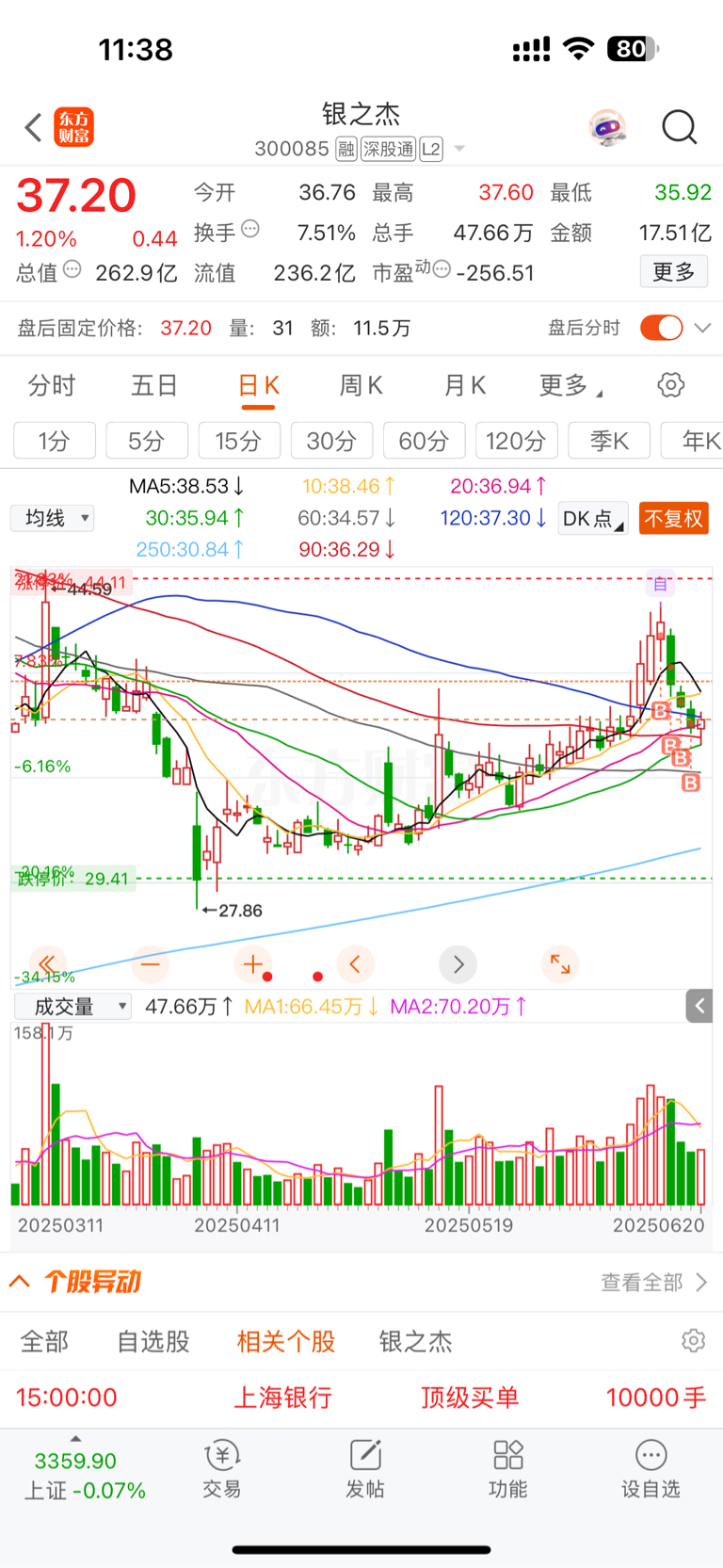Select the 15分 period button
The width and height of the screenshot is (723, 1568).
(238, 441)
